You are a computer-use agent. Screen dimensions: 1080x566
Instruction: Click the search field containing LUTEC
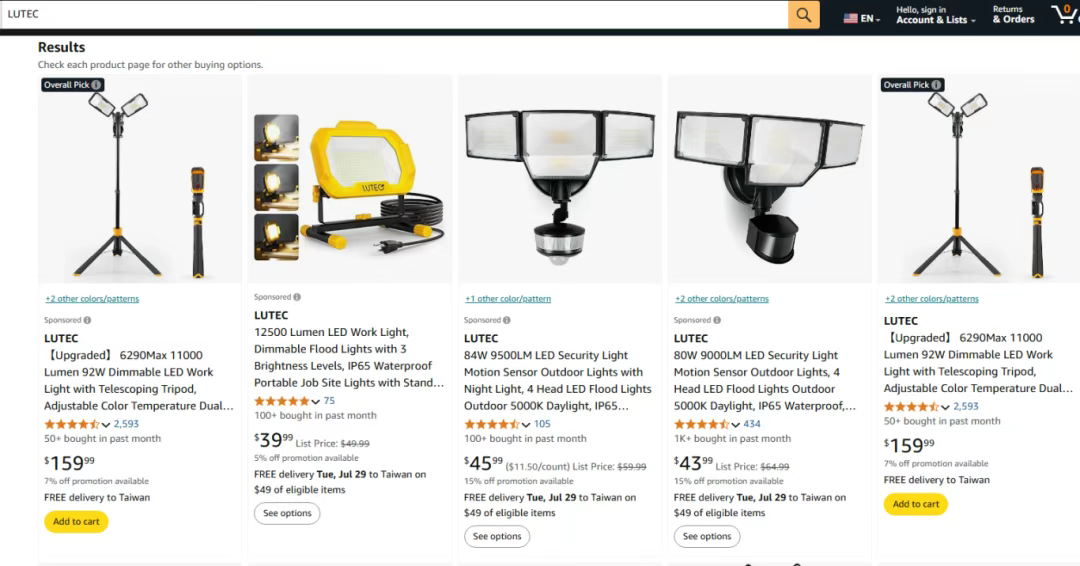pyautogui.click(x=395, y=15)
